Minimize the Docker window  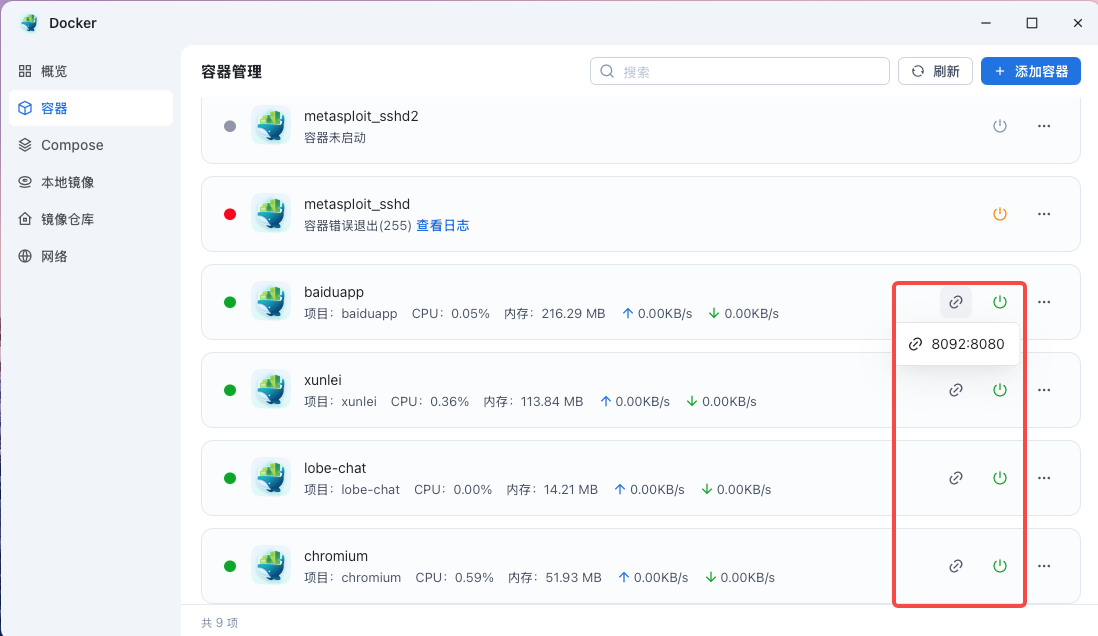click(x=986, y=23)
